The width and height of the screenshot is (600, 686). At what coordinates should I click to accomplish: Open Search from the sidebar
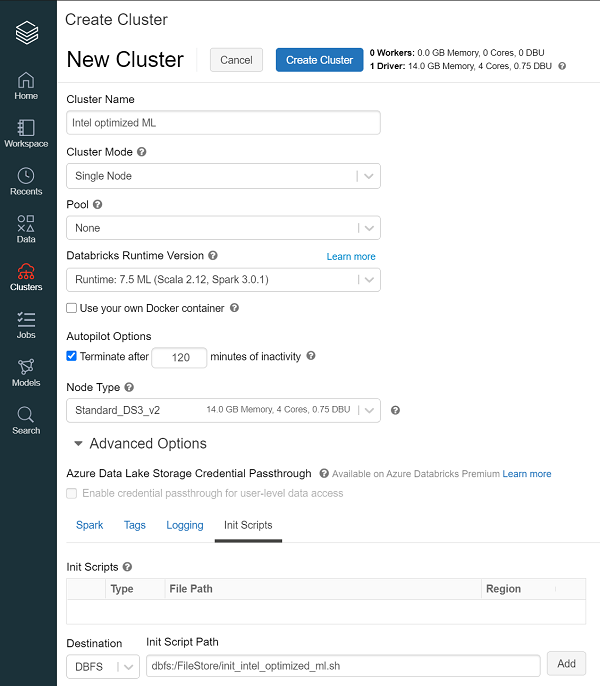(26, 420)
